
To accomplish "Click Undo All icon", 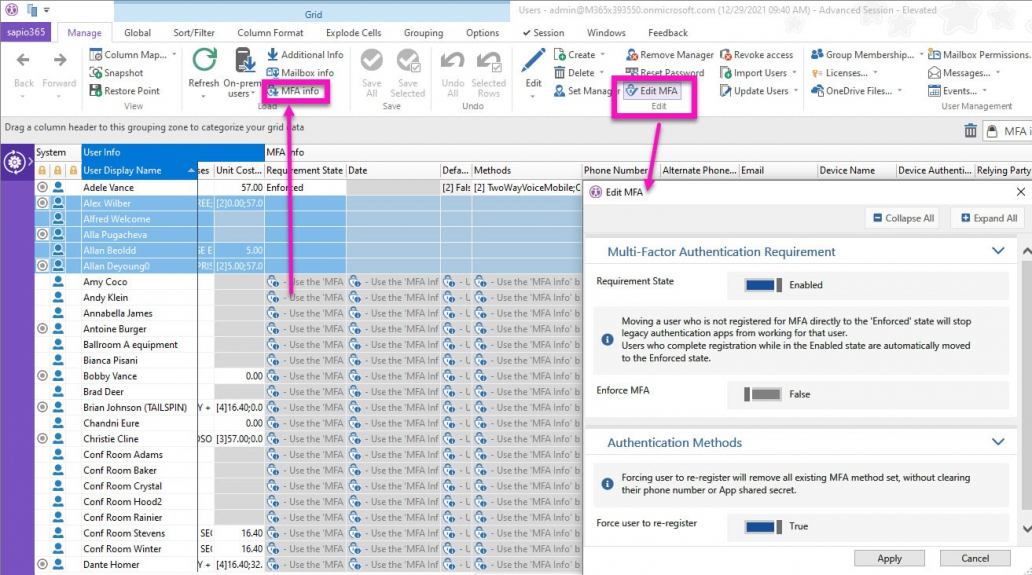I will 452,61.
